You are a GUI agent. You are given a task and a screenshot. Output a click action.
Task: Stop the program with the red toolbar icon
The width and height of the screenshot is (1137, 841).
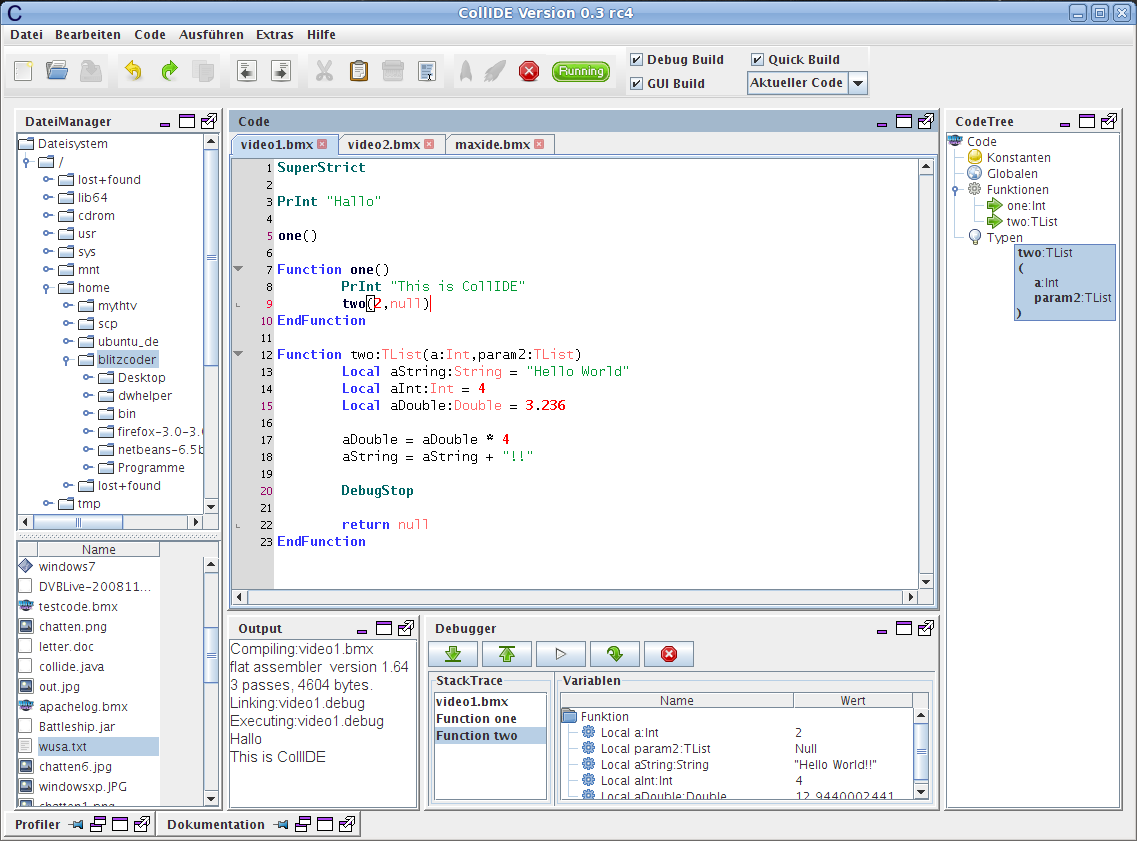tap(529, 71)
